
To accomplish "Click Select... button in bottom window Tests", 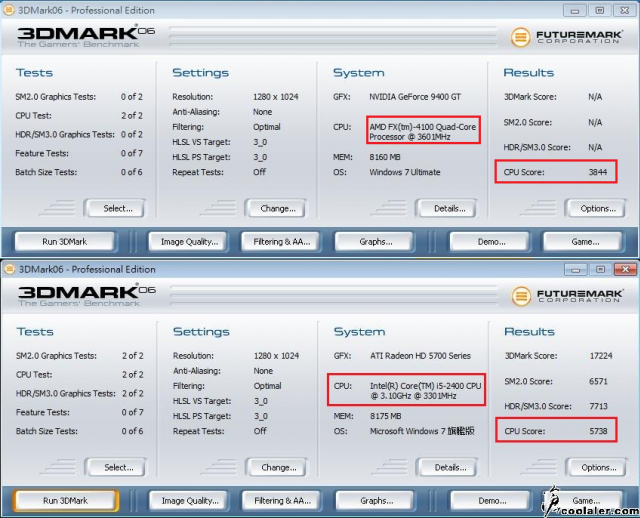I will pyautogui.click(x=116, y=467).
